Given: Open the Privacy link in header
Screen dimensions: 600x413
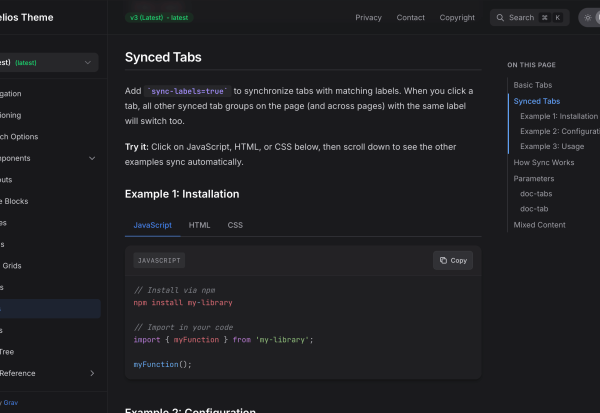Looking at the screenshot, I should [368, 18].
